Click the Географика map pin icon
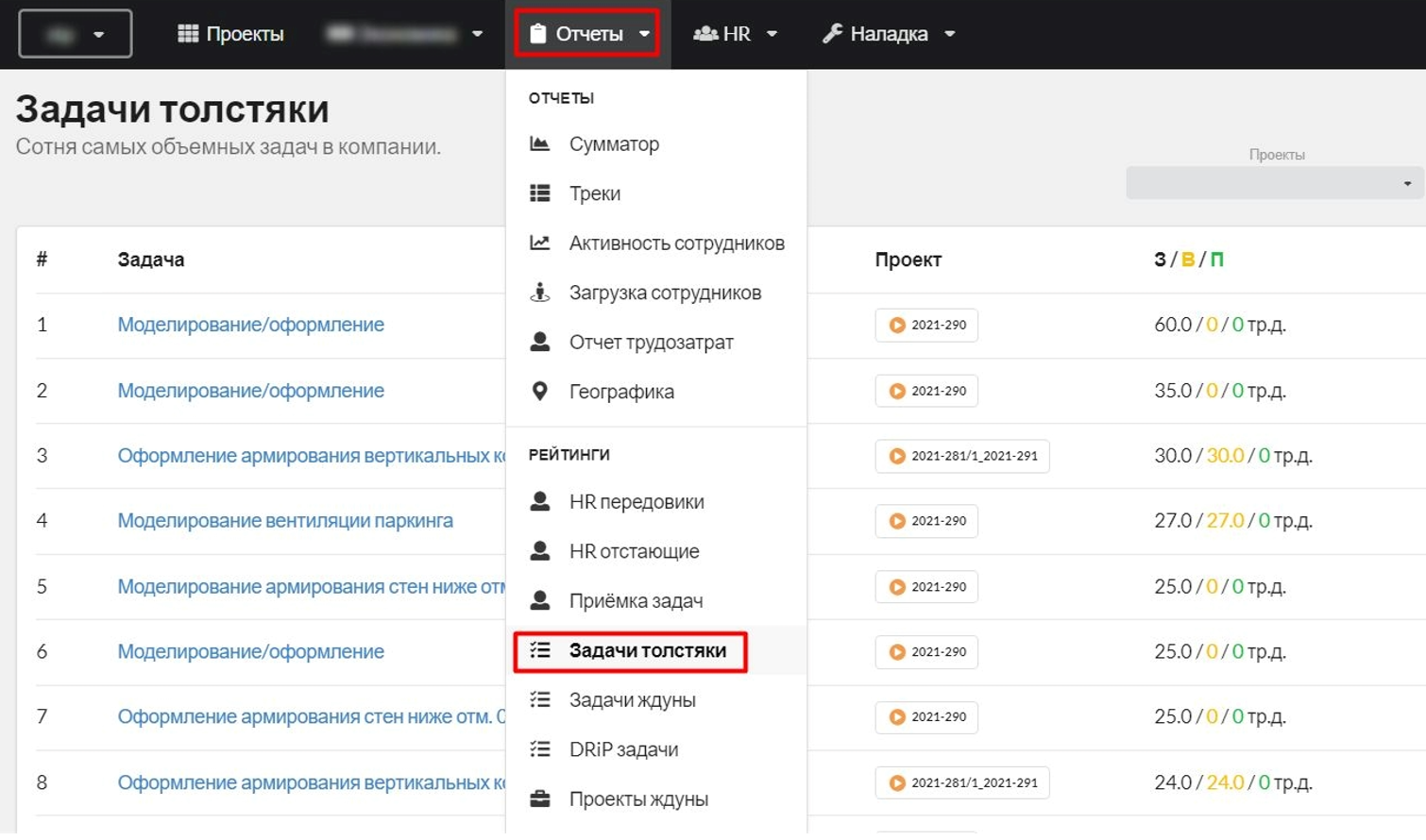 540,391
